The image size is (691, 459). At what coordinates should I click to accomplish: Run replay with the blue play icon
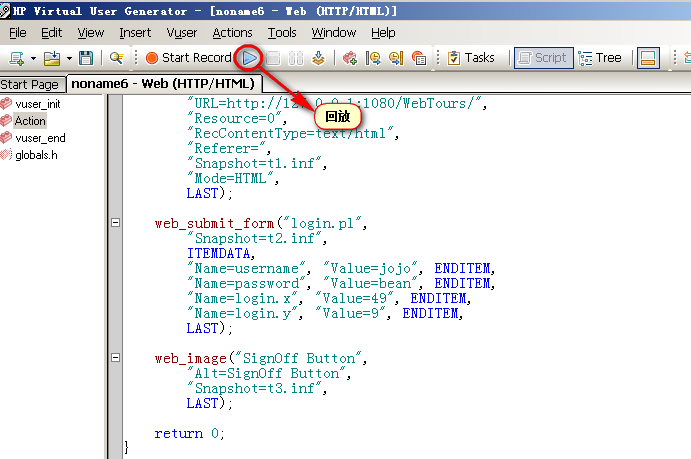(249, 58)
